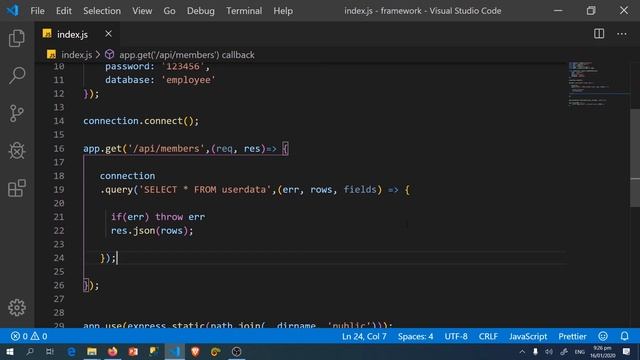The width and height of the screenshot is (640, 360).
Task: Open the Selection menu
Action: [x=102, y=11]
